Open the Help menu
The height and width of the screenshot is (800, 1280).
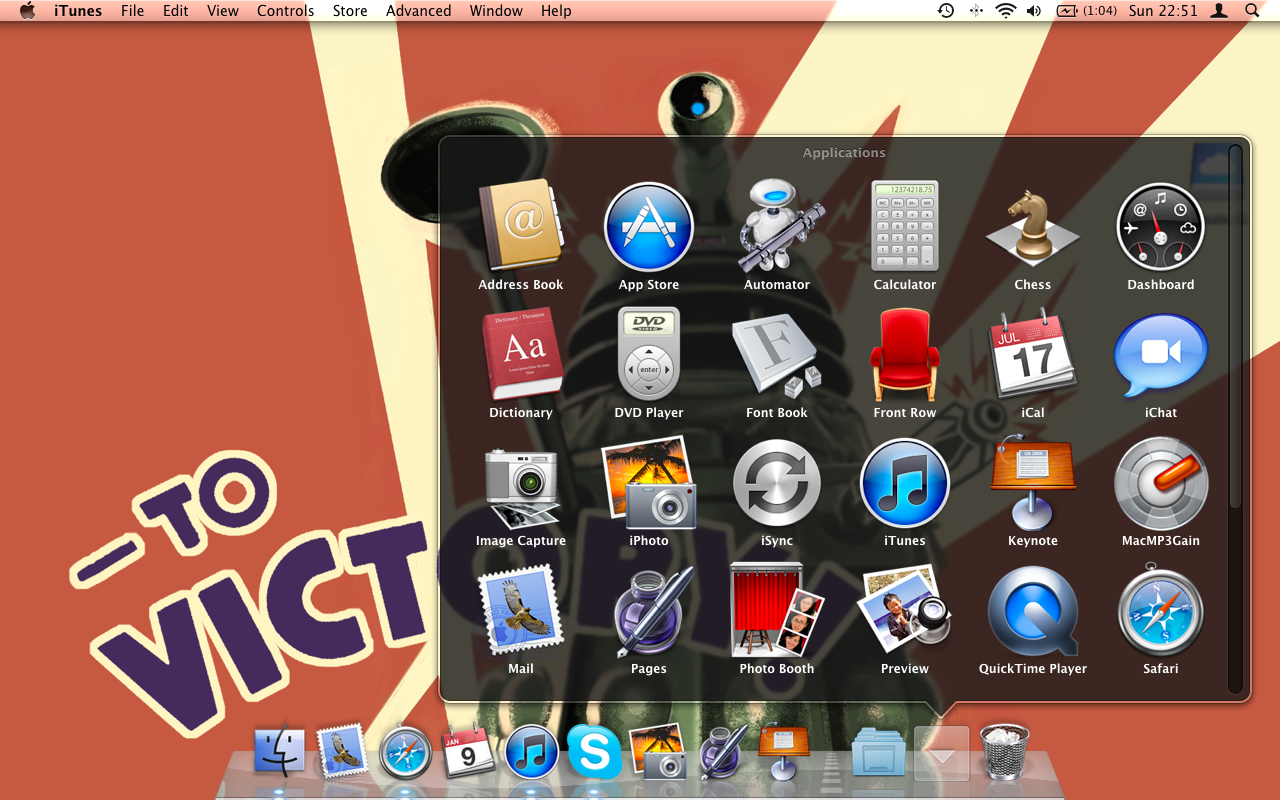[x=556, y=11]
